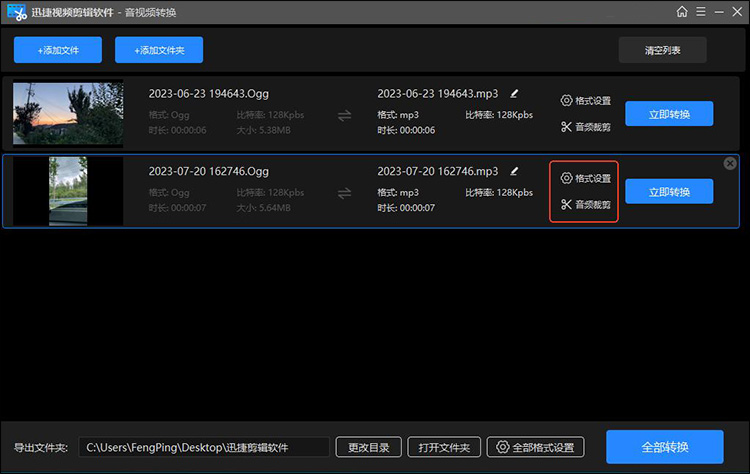
Task: Click filename 2023-07-20 162746.Ogg
Action: [209, 171]
